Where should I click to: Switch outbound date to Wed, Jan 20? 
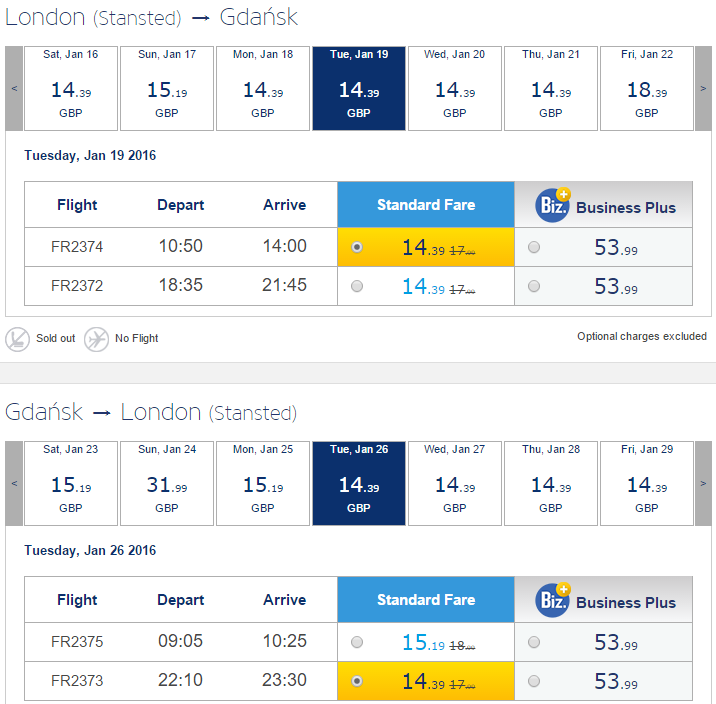[x=455, y=89]
